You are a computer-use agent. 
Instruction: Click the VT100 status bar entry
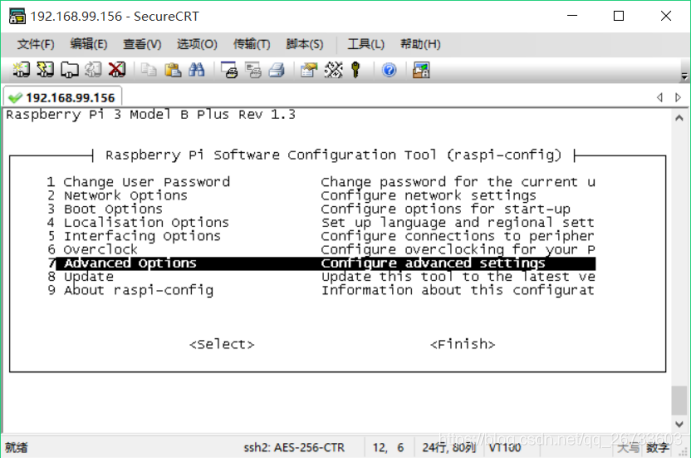[x=505, y=447]
